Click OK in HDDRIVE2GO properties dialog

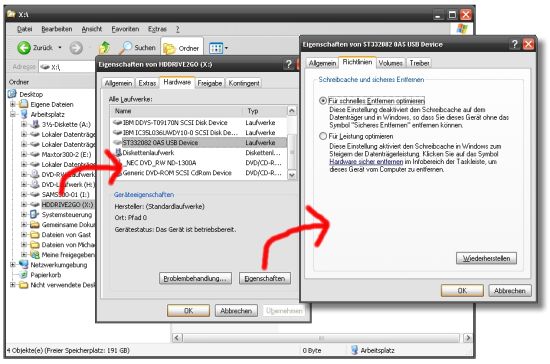click(188, 311)
